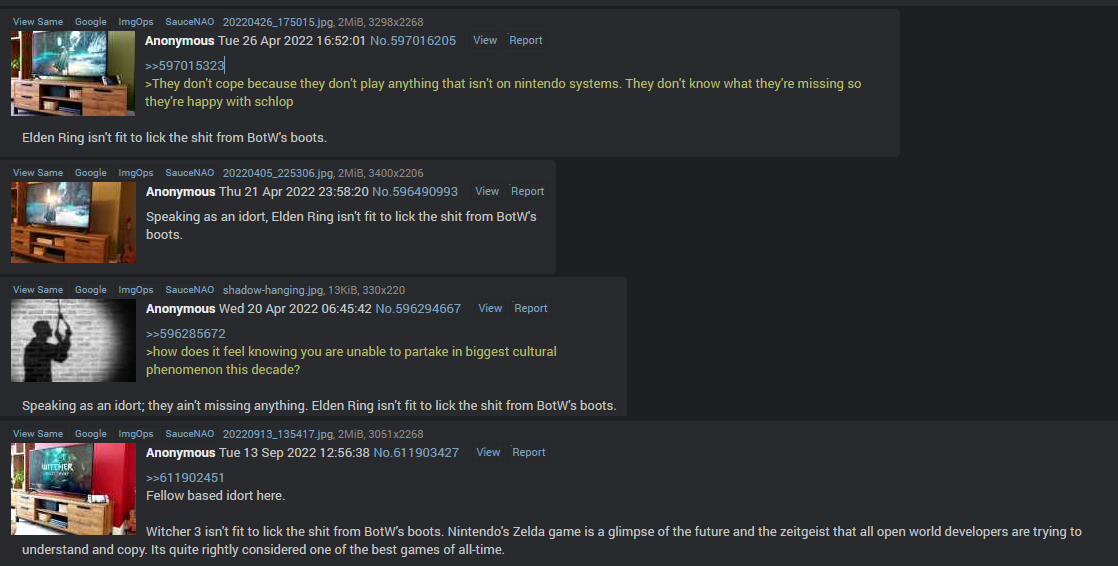
Task: Click View link on post 597016205
Action: point(485,41)
